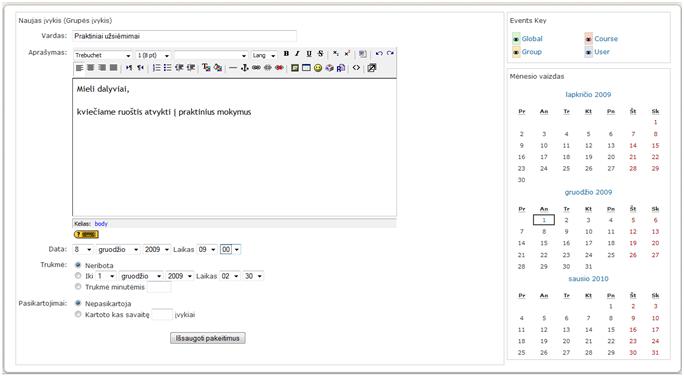Toggle the HTML source view

pos(356,68)
